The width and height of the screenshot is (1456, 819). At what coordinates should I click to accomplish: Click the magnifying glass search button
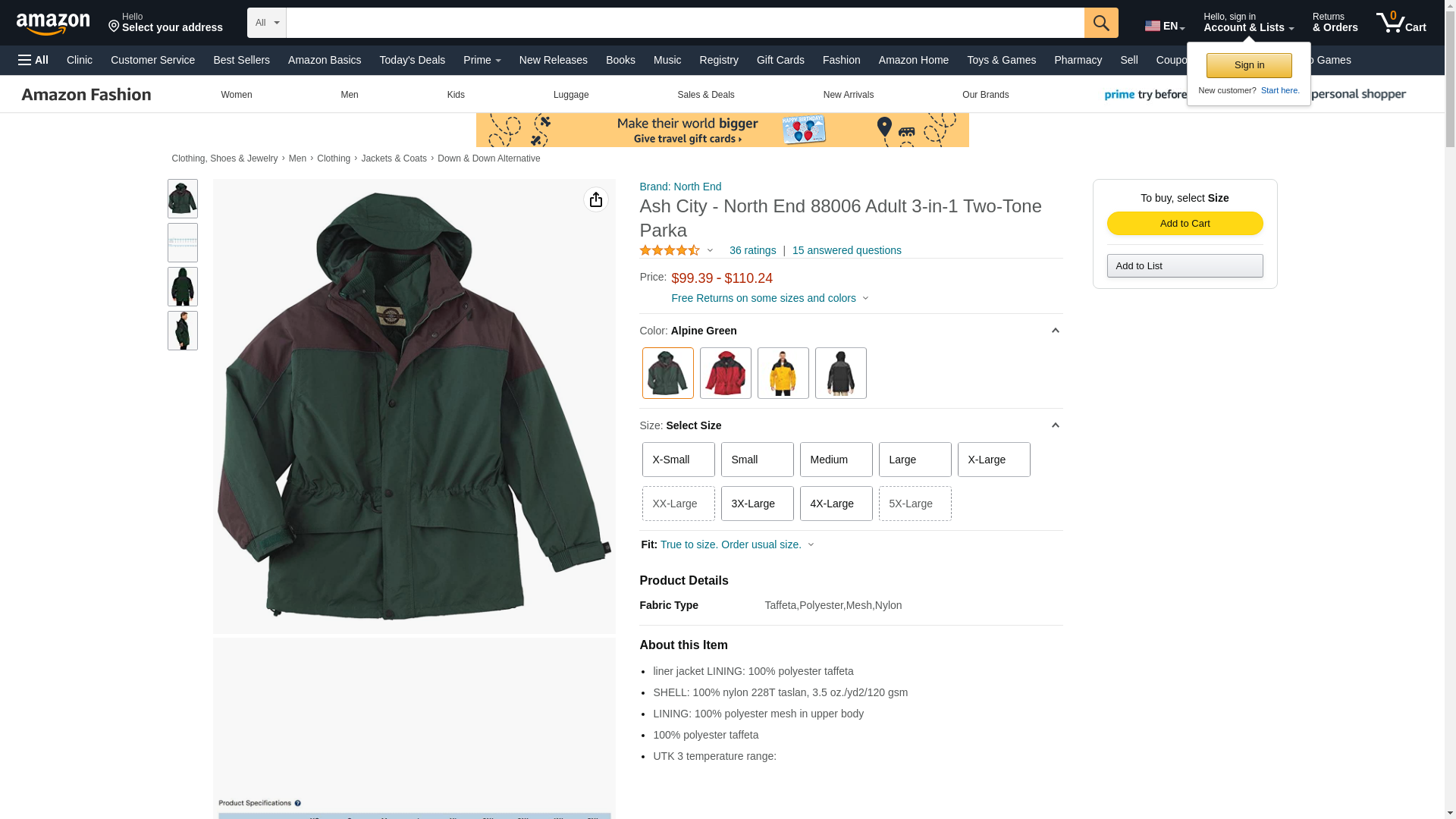[x=1100, y=23]
